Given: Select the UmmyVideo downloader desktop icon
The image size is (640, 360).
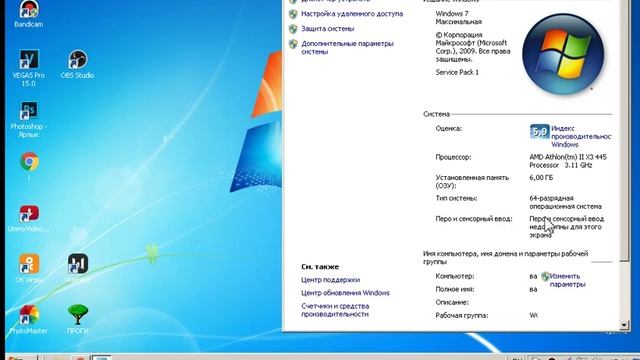Looking at the screenshot, I should click(29, 218).
